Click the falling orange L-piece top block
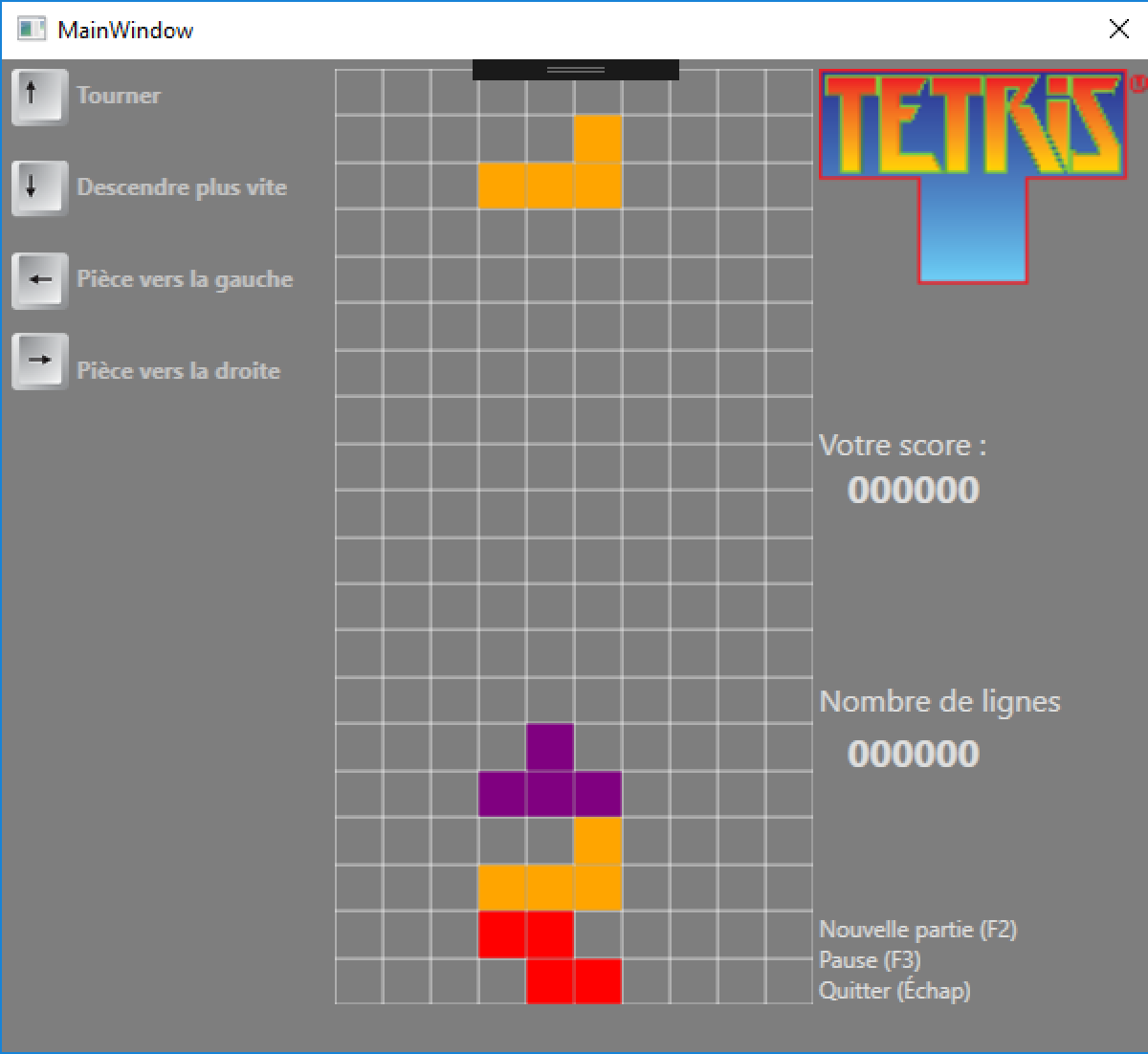The height and width of the screenshot is (1054, 1148). click(598, 139)
